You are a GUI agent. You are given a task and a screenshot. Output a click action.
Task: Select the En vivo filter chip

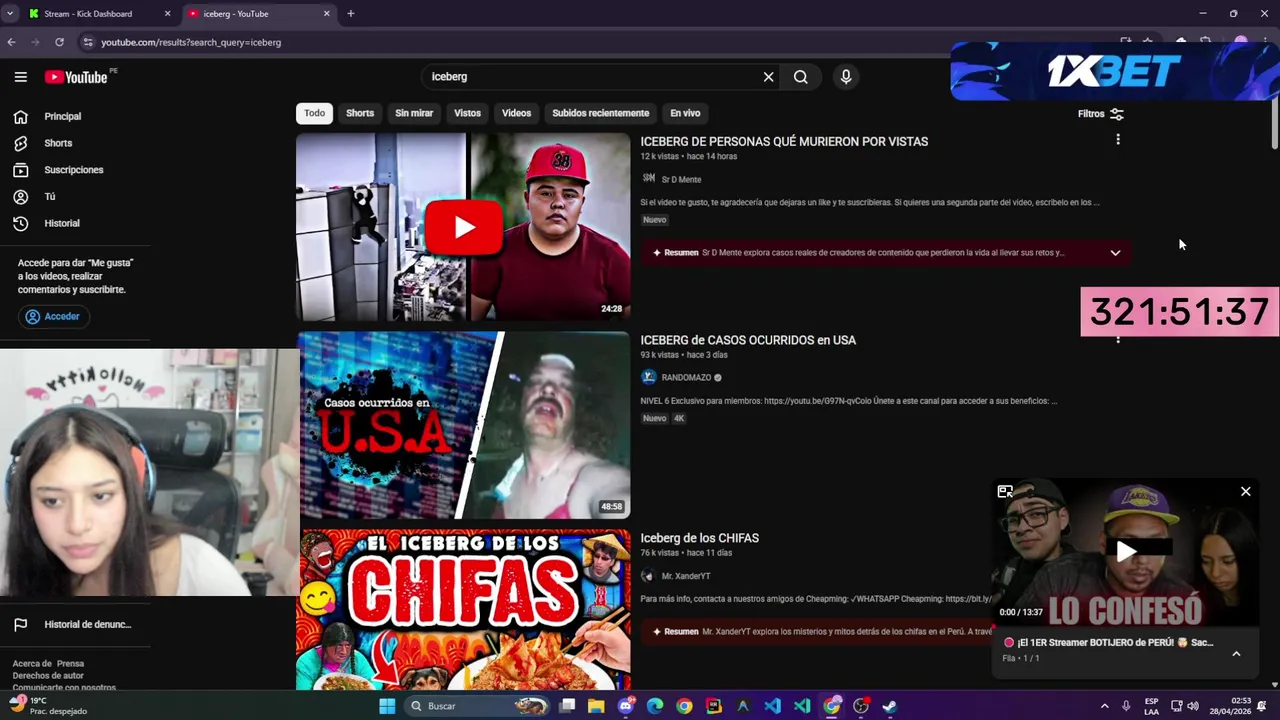[685, 113]
